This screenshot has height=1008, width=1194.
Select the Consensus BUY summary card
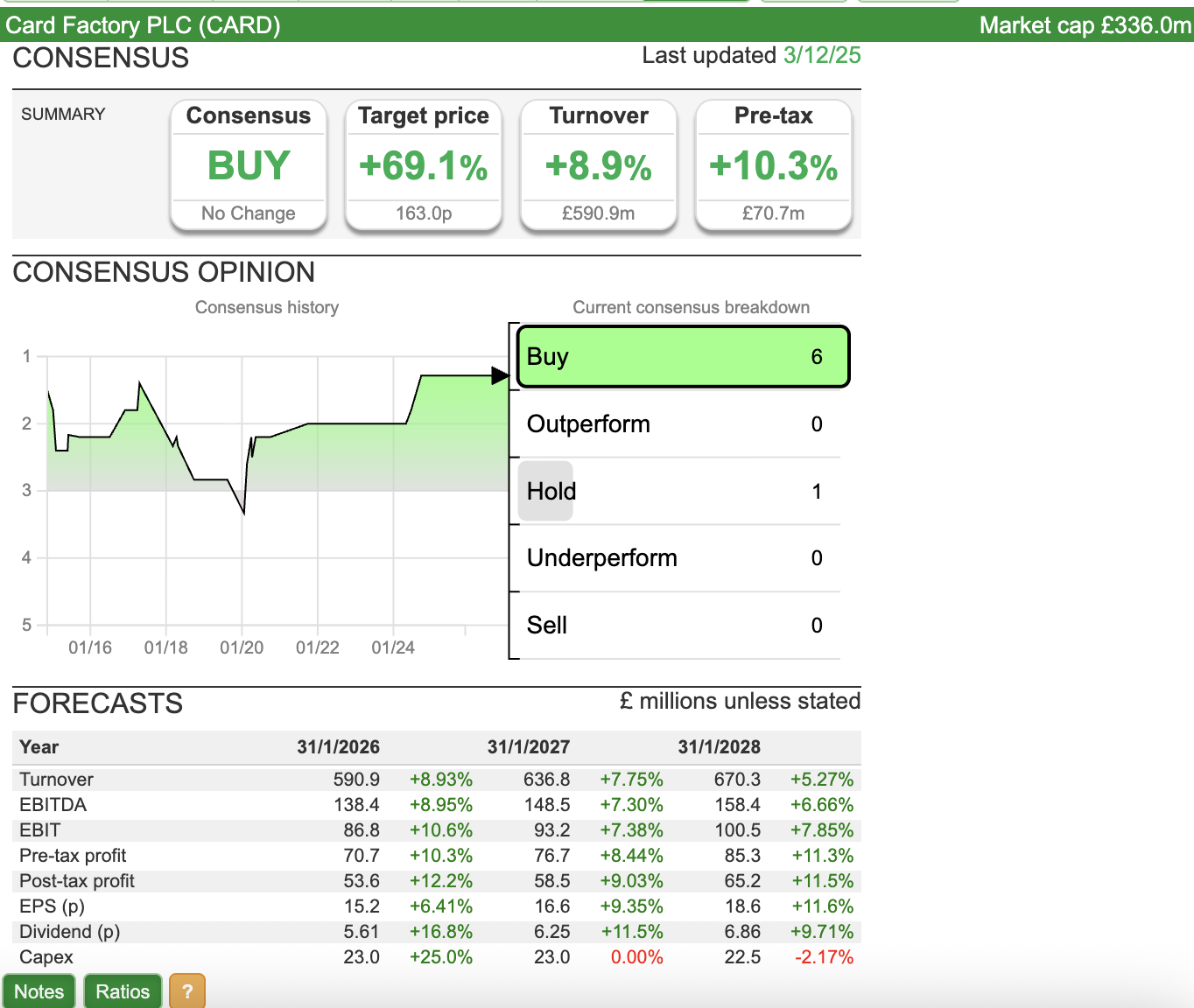[249, 165]
